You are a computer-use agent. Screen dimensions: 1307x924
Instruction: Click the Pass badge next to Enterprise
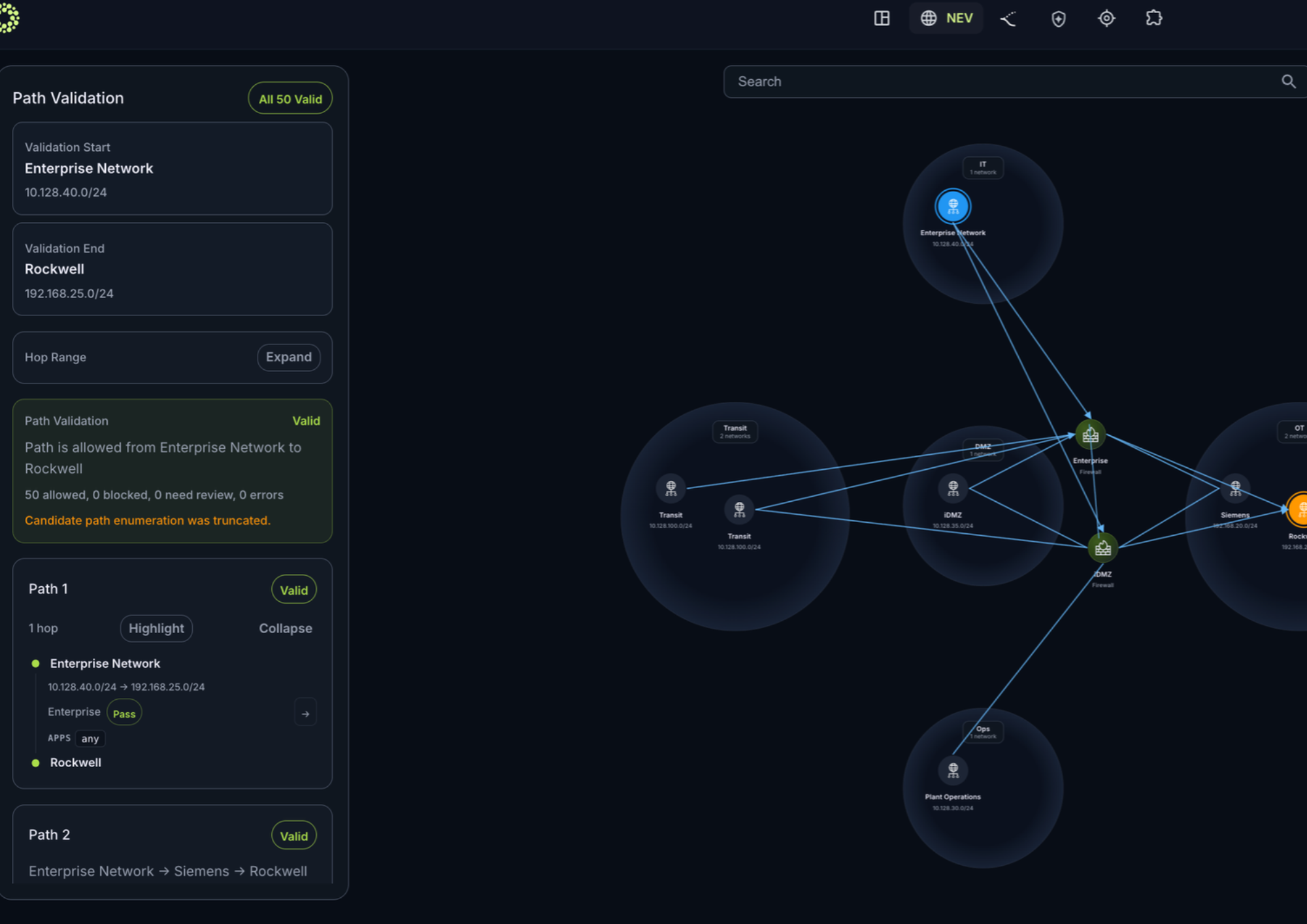(x=124, y=714)
